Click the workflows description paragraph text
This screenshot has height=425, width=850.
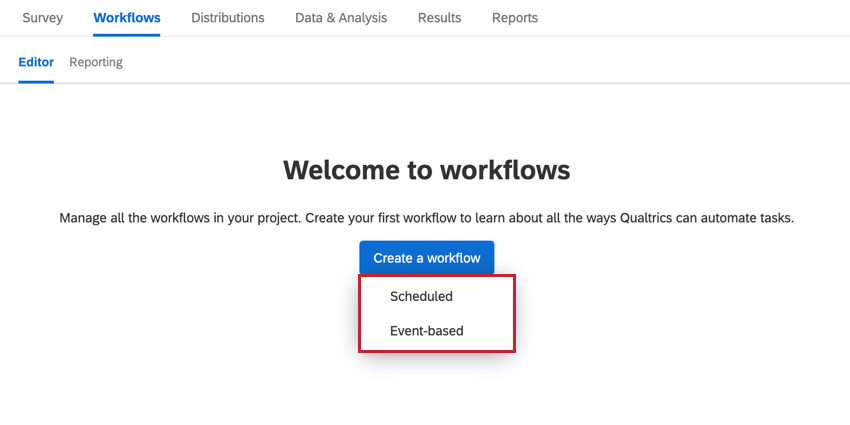(427, 219)
